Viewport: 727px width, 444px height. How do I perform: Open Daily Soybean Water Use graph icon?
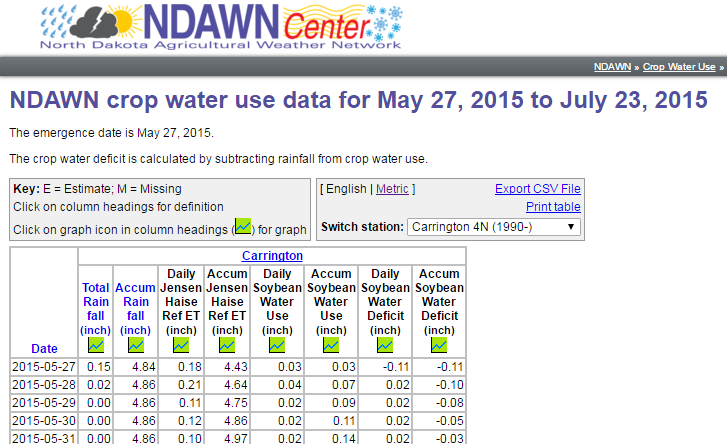tap(277, 345)
